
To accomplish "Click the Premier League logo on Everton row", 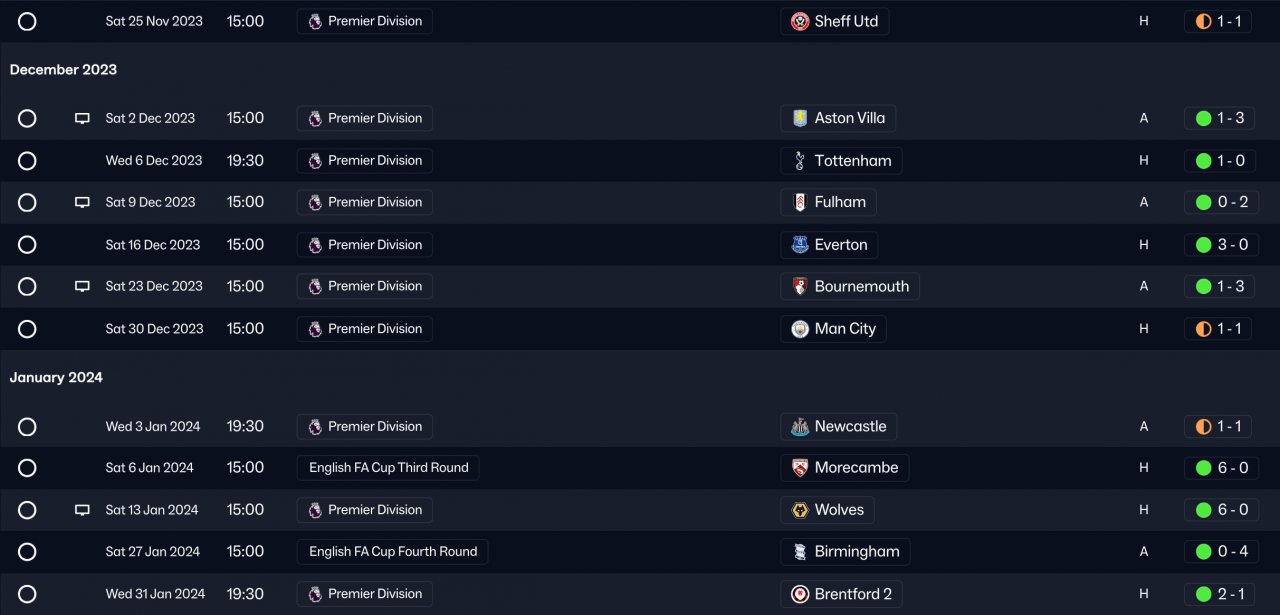I will click(315, 245).
